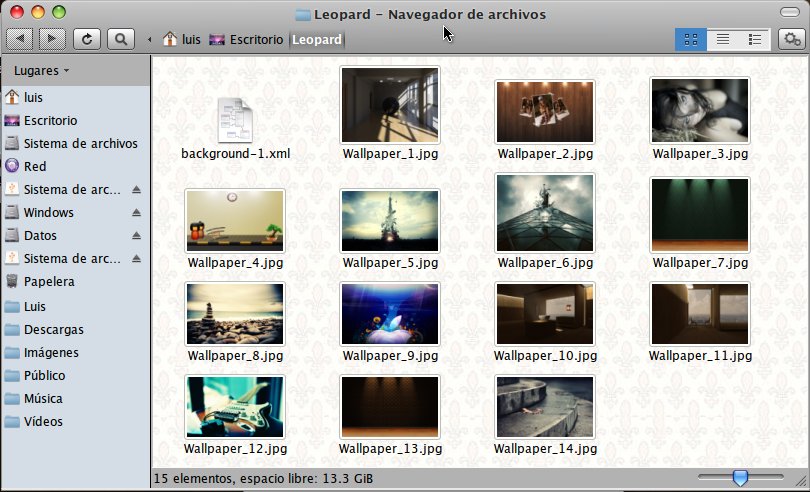Screen dimensions: 810x492
Task: Switch to icon grid view
Action: click(x=691, y=39)
